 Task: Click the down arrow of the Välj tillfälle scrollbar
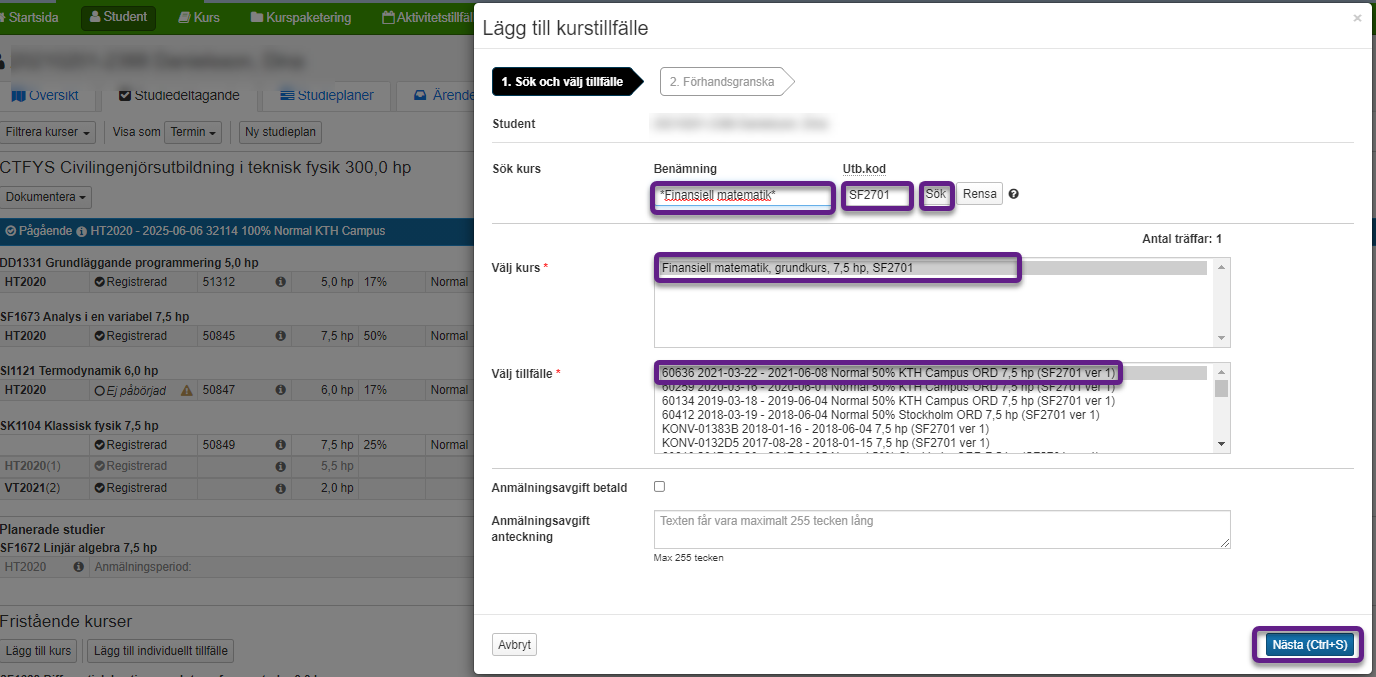click(x=1221, y=444)
